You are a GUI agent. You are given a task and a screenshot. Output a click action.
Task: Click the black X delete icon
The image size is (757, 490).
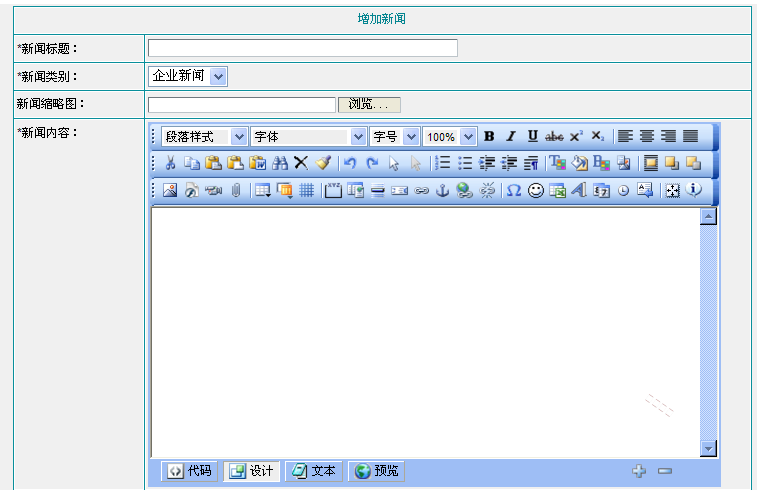[301, 163]
